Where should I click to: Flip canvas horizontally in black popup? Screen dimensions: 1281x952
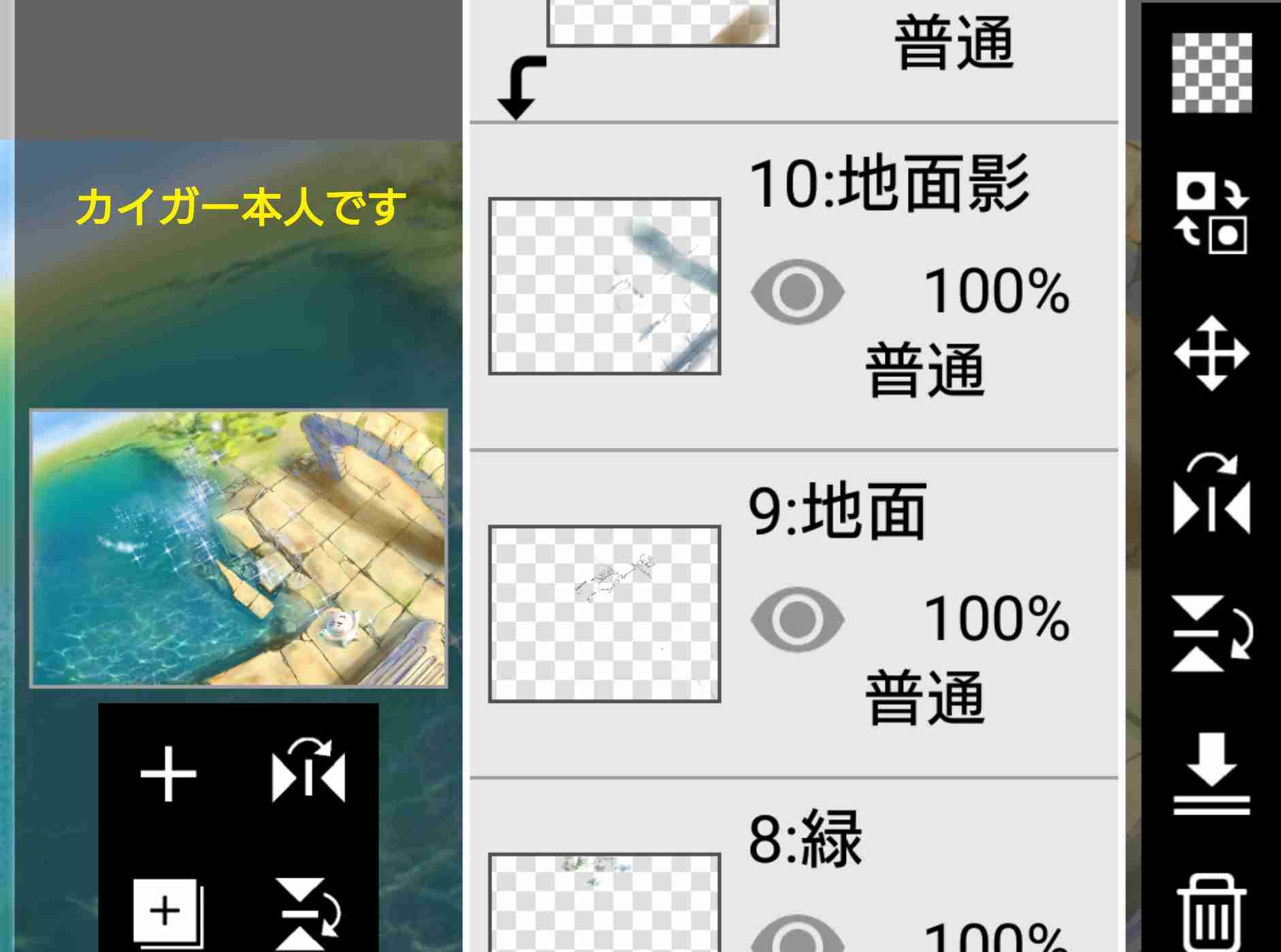[x=308, y=770]
